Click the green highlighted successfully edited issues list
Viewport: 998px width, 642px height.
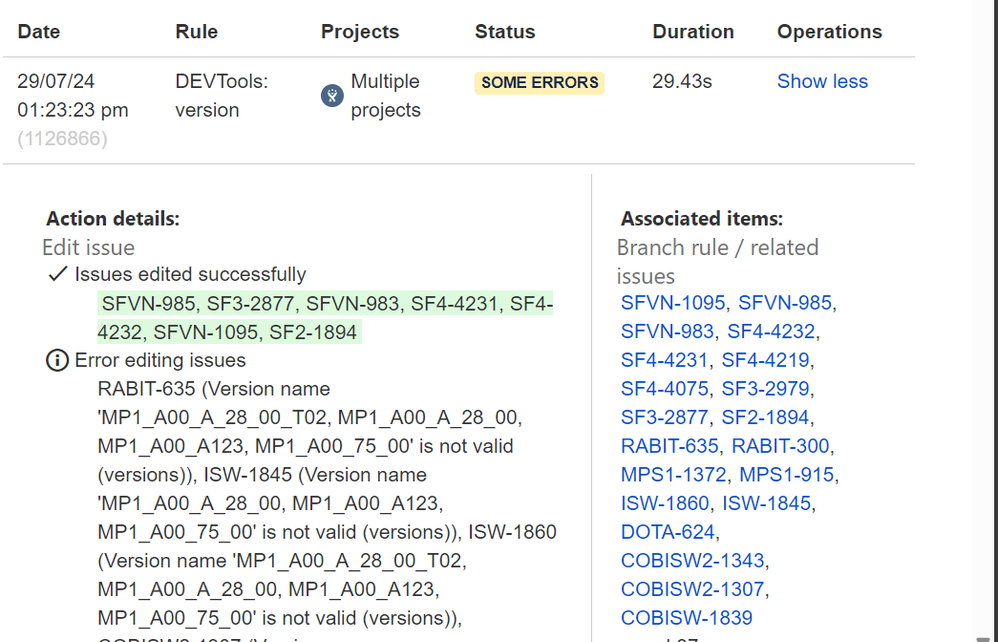coord(325,318)
